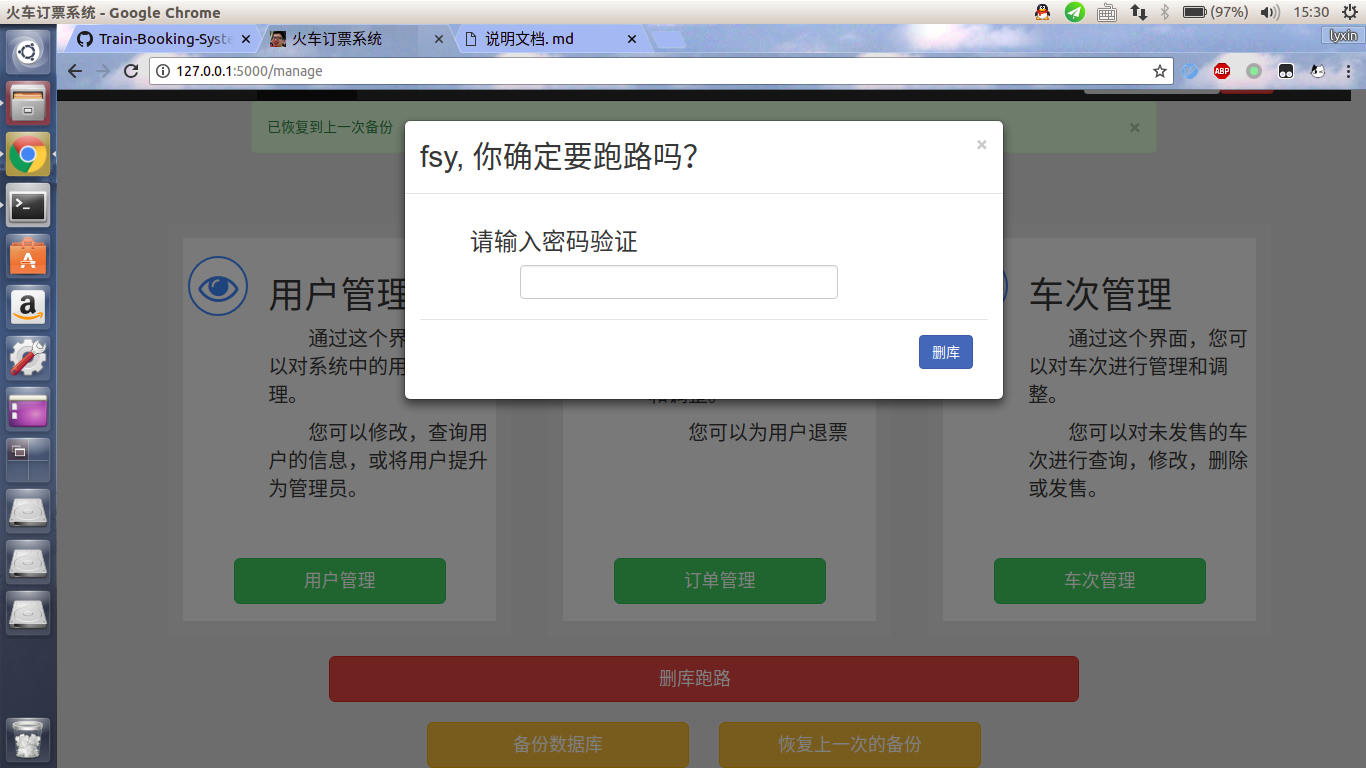
Task: Click the second drive icon in the launcher
Action: point(28,562)
